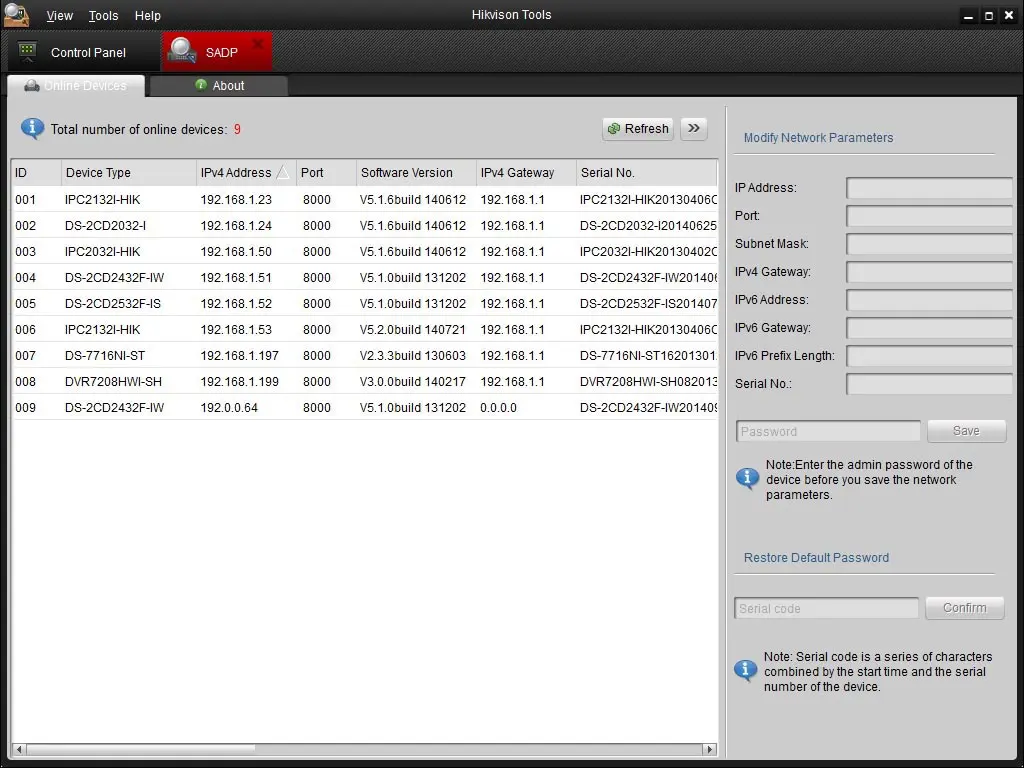Click the info icon beside online devices count
1024x768 pixels.
tap(33, 129)
